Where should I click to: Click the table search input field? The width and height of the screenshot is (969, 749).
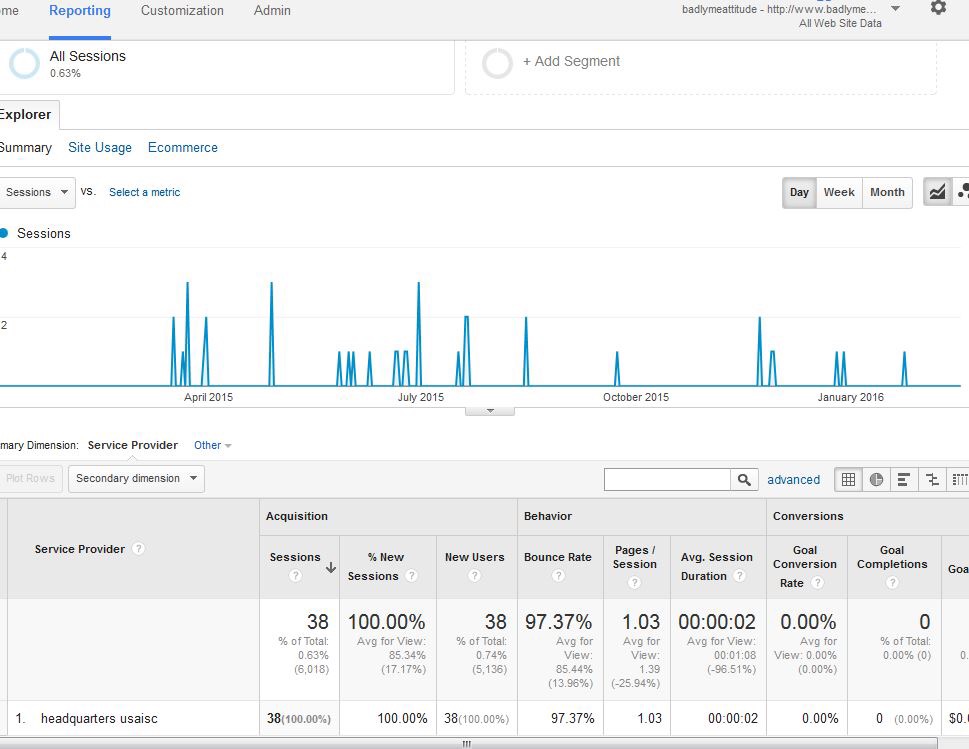[667, 480]
